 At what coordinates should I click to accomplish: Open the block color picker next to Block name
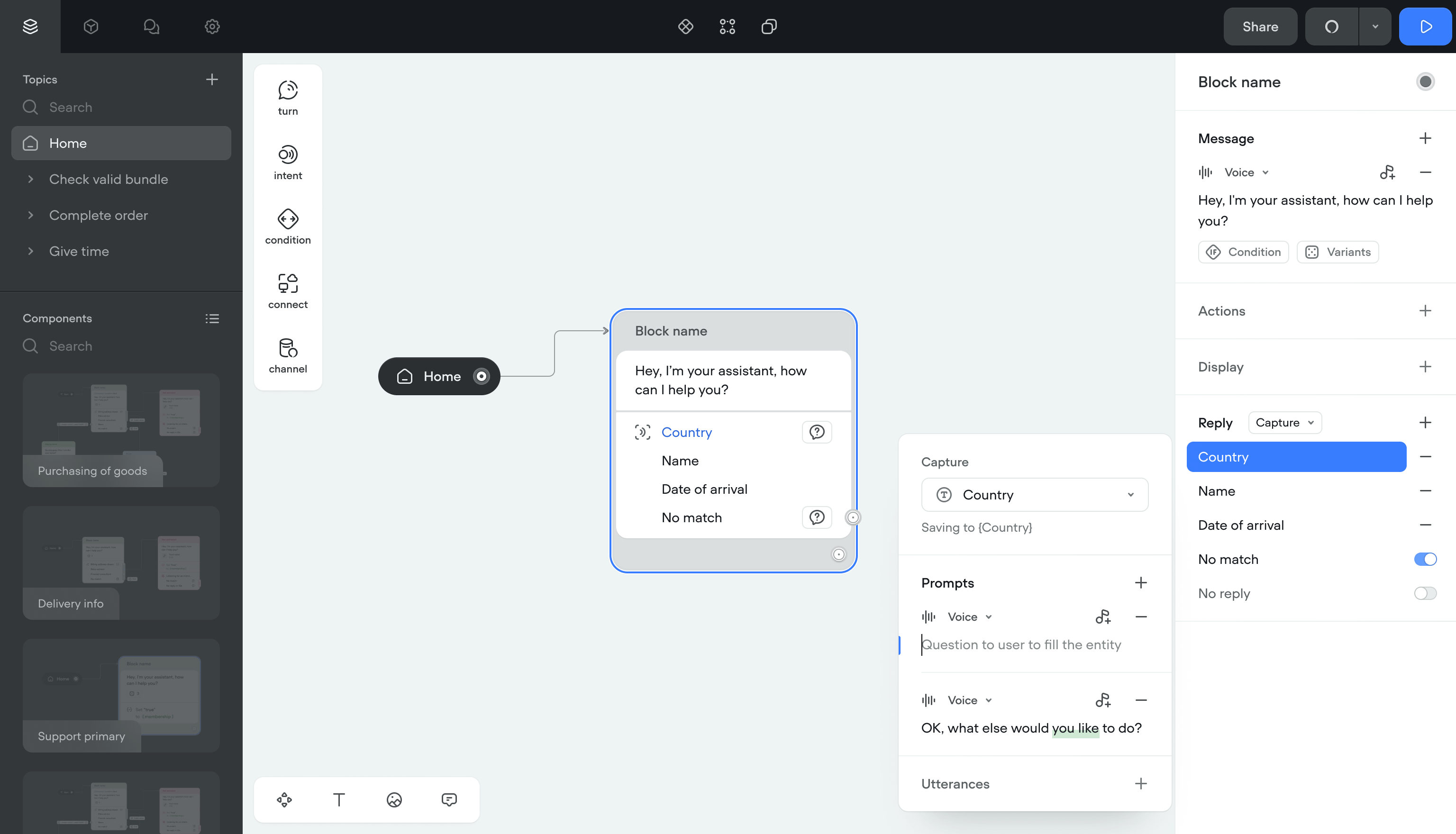(1426, 82)
